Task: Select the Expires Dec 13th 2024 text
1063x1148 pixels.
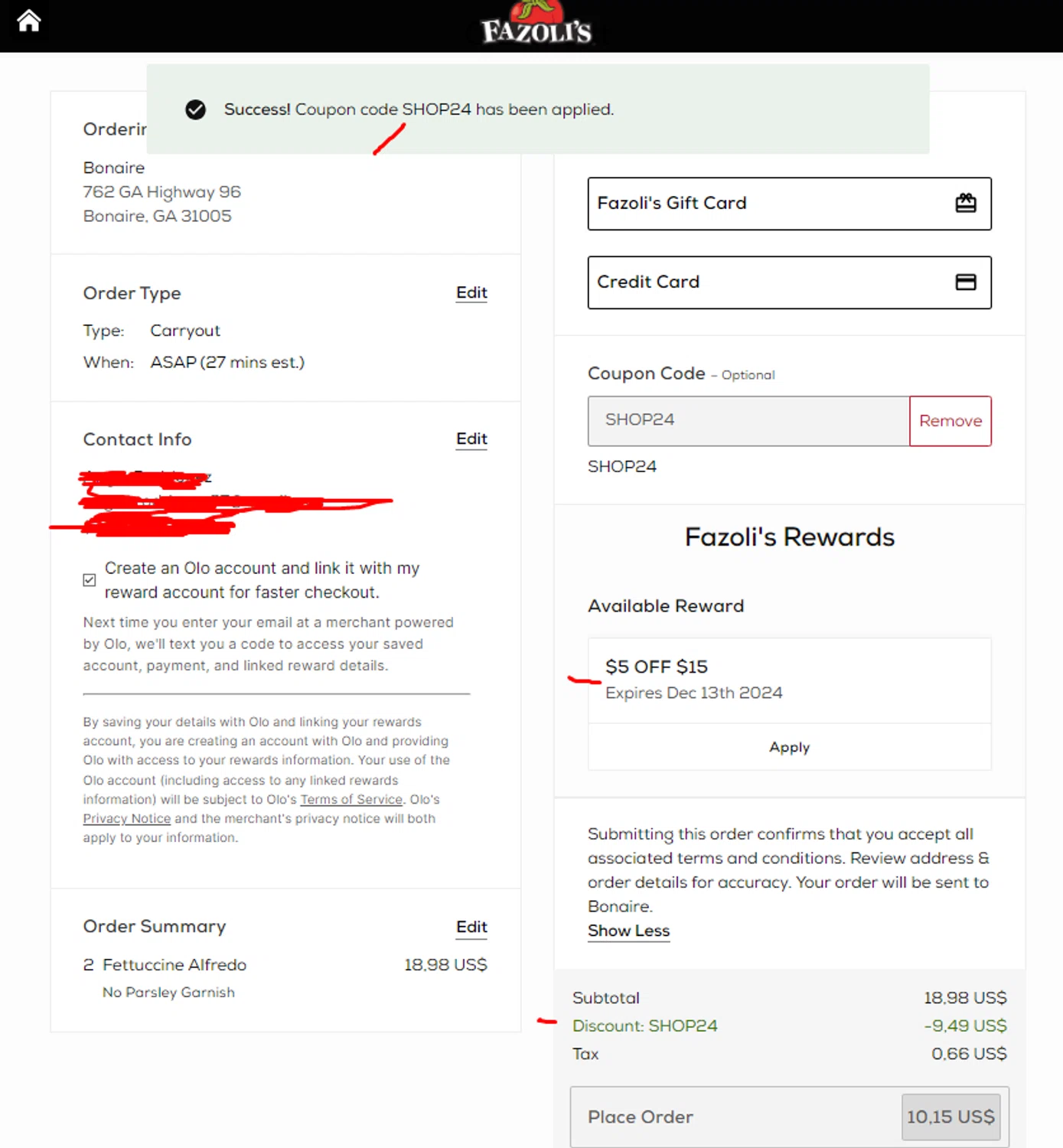Action: coord(694,693)
